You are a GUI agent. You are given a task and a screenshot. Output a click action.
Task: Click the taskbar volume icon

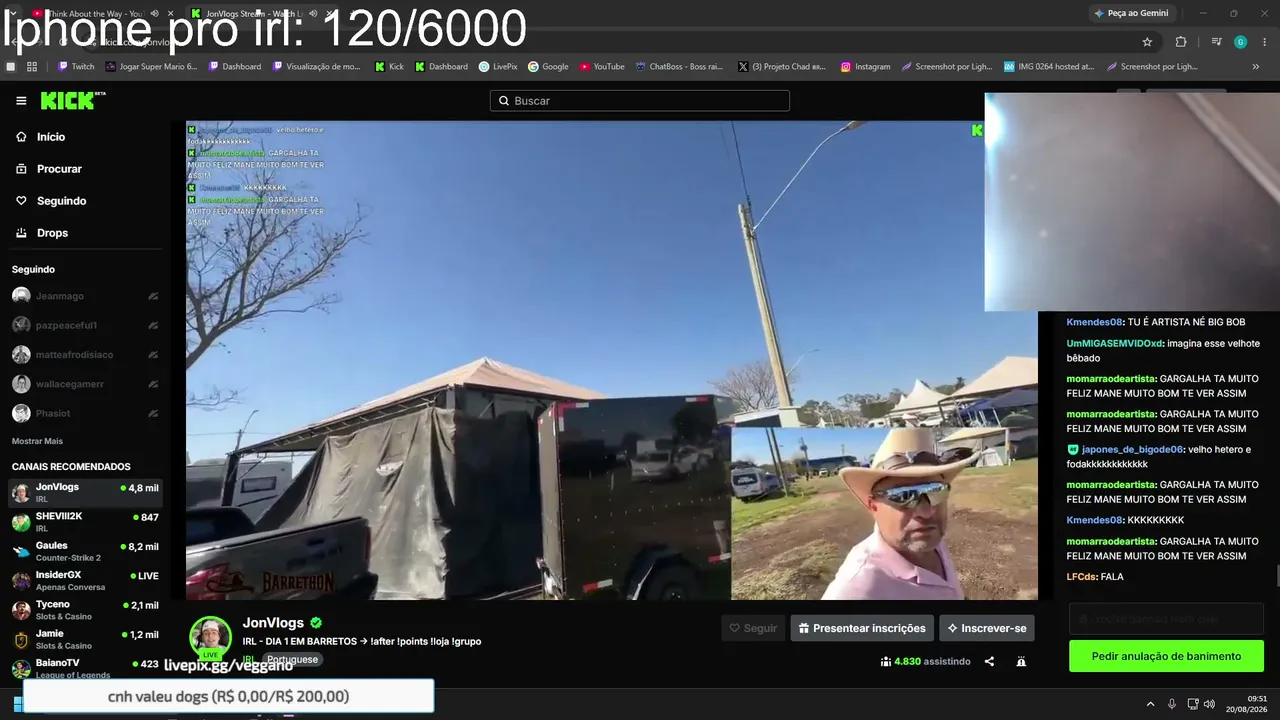[1210, 704]
